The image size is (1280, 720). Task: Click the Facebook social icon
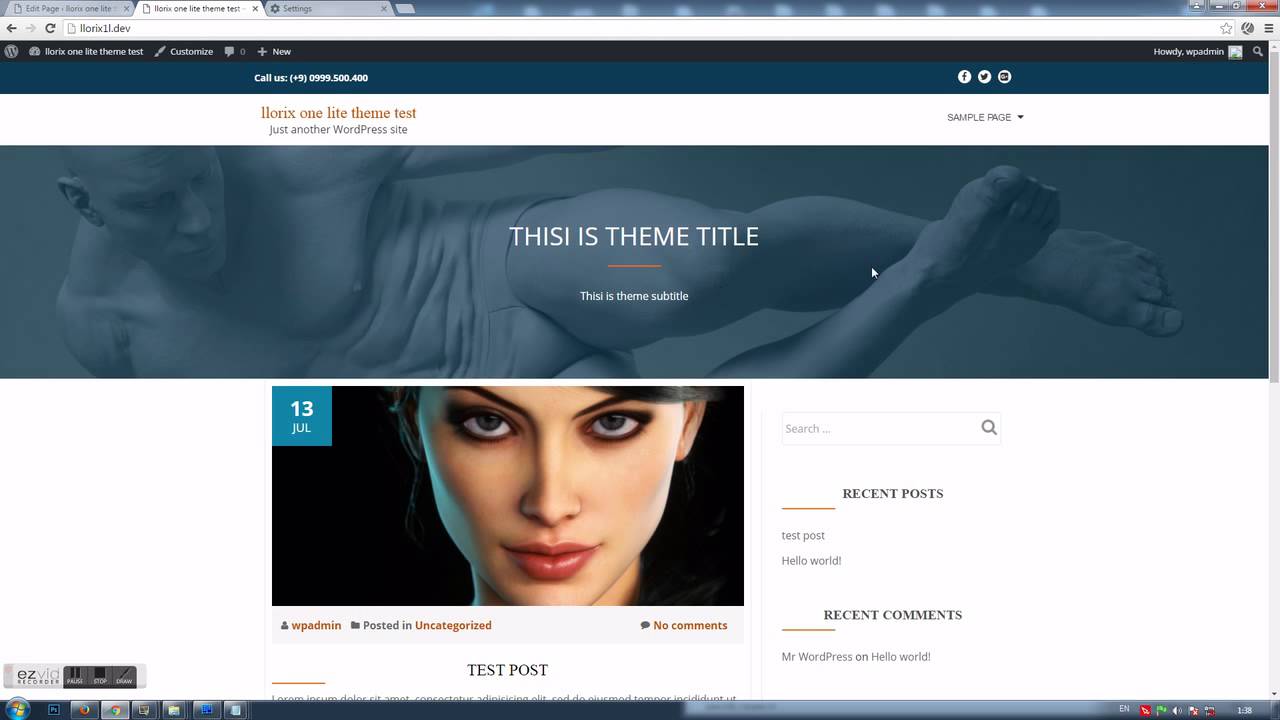(964, 77)
